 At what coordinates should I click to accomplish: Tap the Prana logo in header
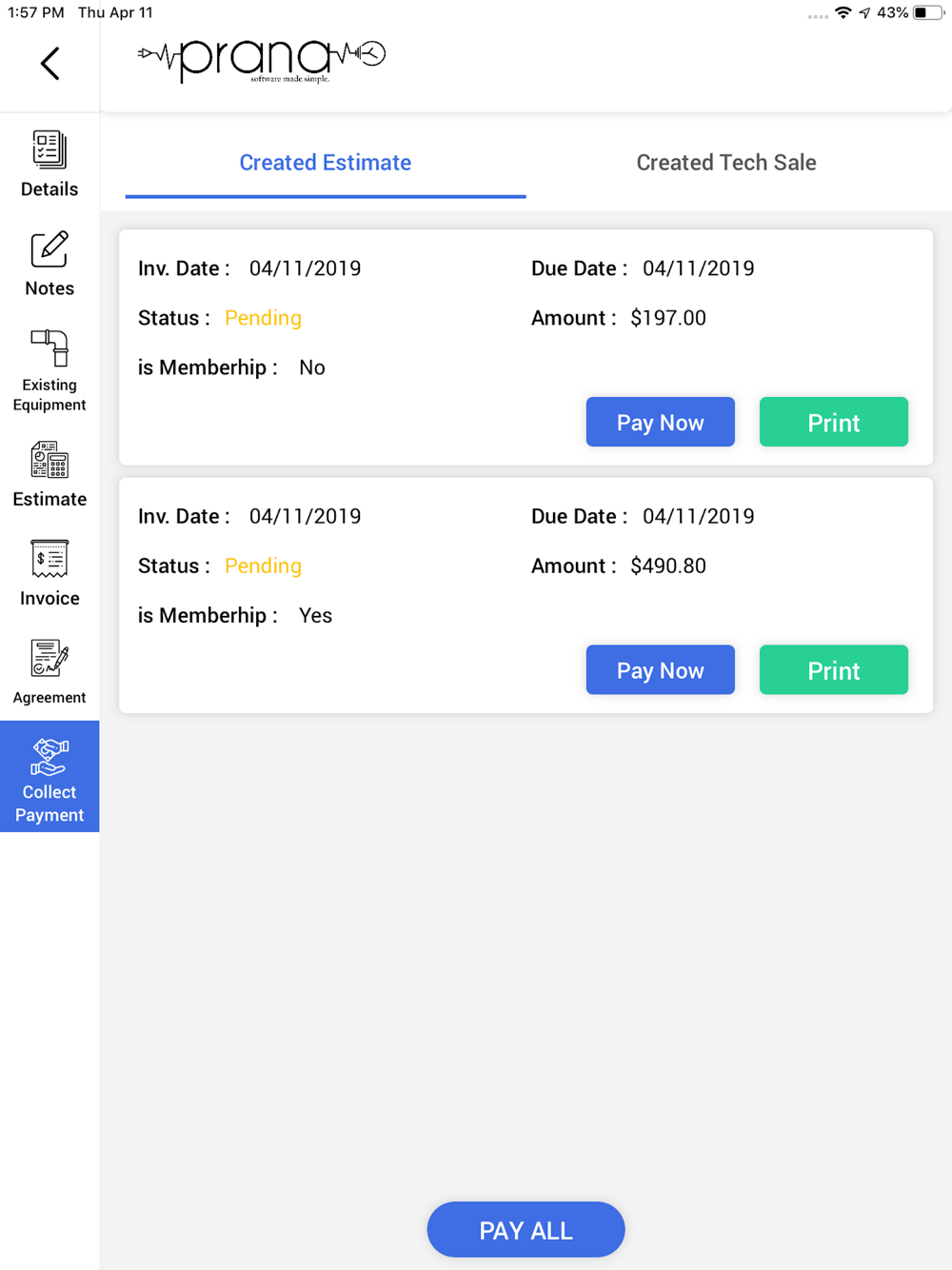click(x=262, y=60)
